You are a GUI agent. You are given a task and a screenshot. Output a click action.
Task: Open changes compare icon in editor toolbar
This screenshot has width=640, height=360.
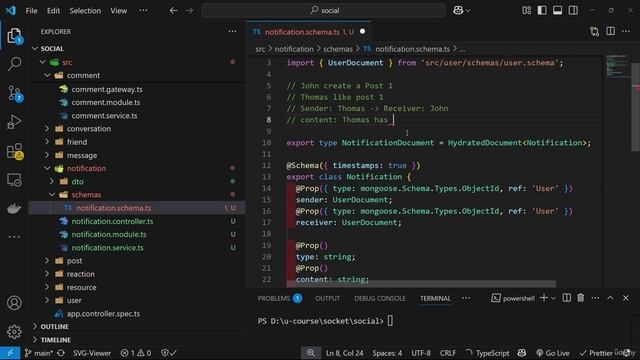pyautogui.click(x=595, y=31)
